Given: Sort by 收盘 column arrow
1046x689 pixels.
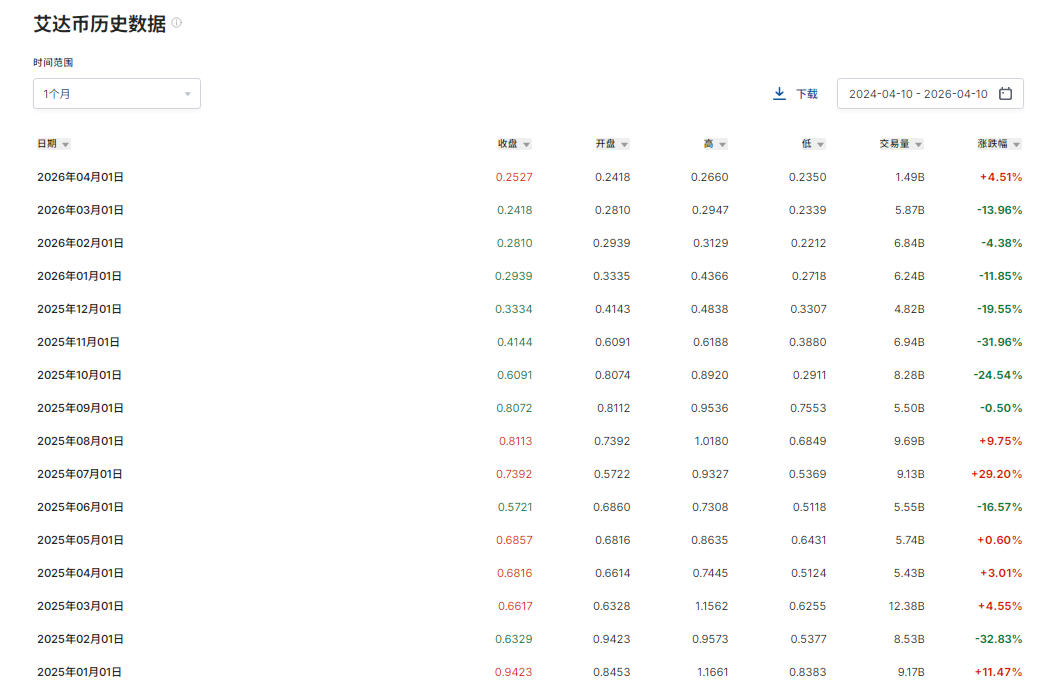Looking at the screenshot, I should [x=526, y=144].
